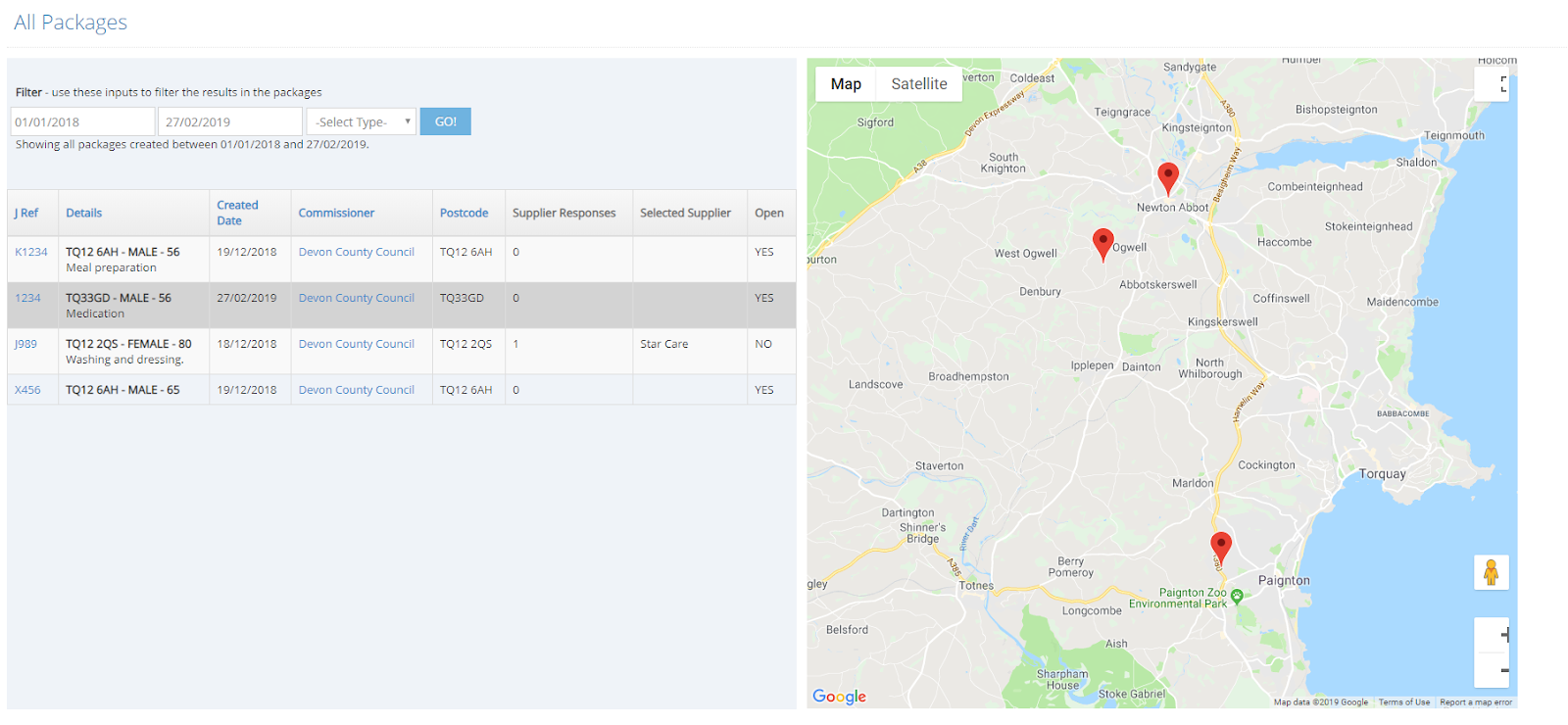Screen dimensions: 1568x725
Task: Click the red map pin at Newton Abbot
Action: pos(1167,178)
